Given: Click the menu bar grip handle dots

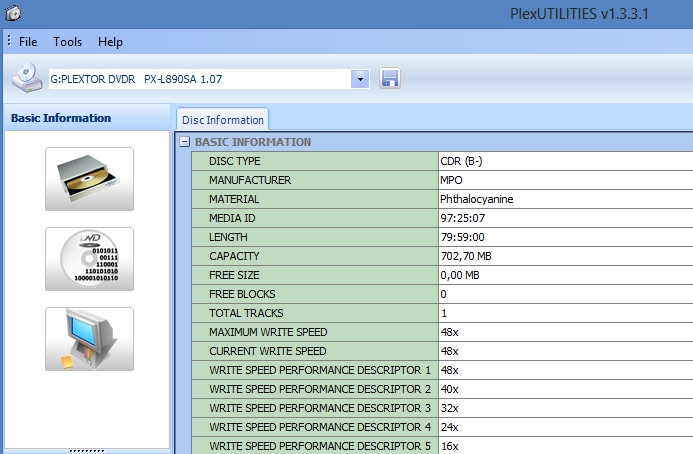Looking at the screenshot, I should point(9,41).
